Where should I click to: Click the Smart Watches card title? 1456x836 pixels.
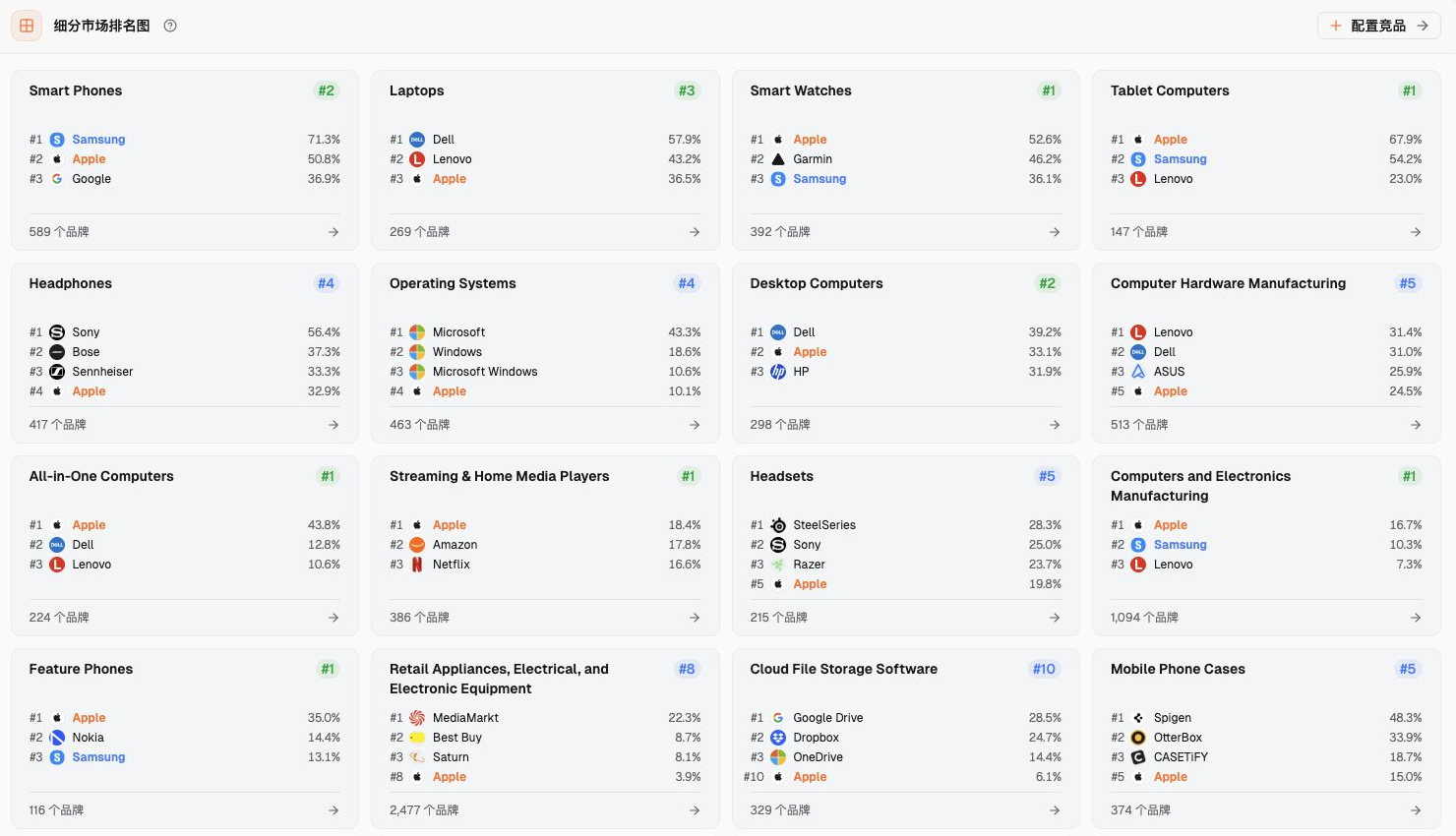801,90
